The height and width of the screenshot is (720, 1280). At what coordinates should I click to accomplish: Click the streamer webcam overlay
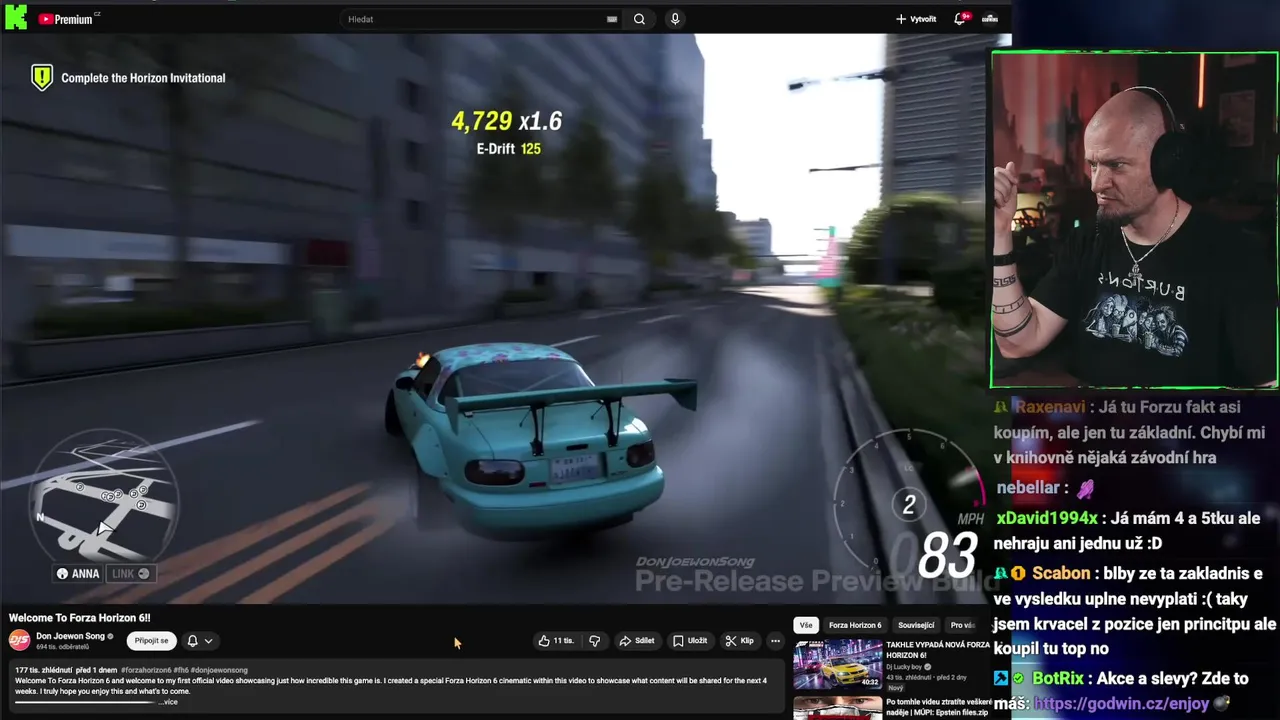coord(1134,220)
